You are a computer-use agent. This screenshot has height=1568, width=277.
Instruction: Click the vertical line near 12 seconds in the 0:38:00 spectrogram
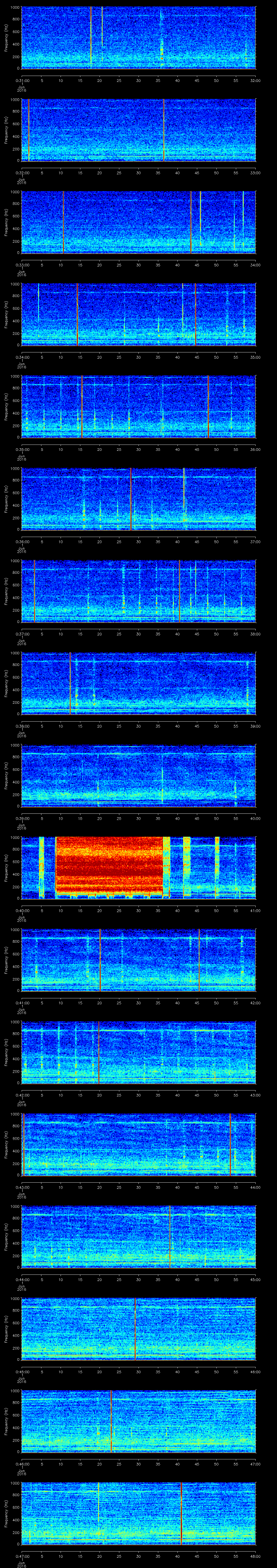click(70, 682)
